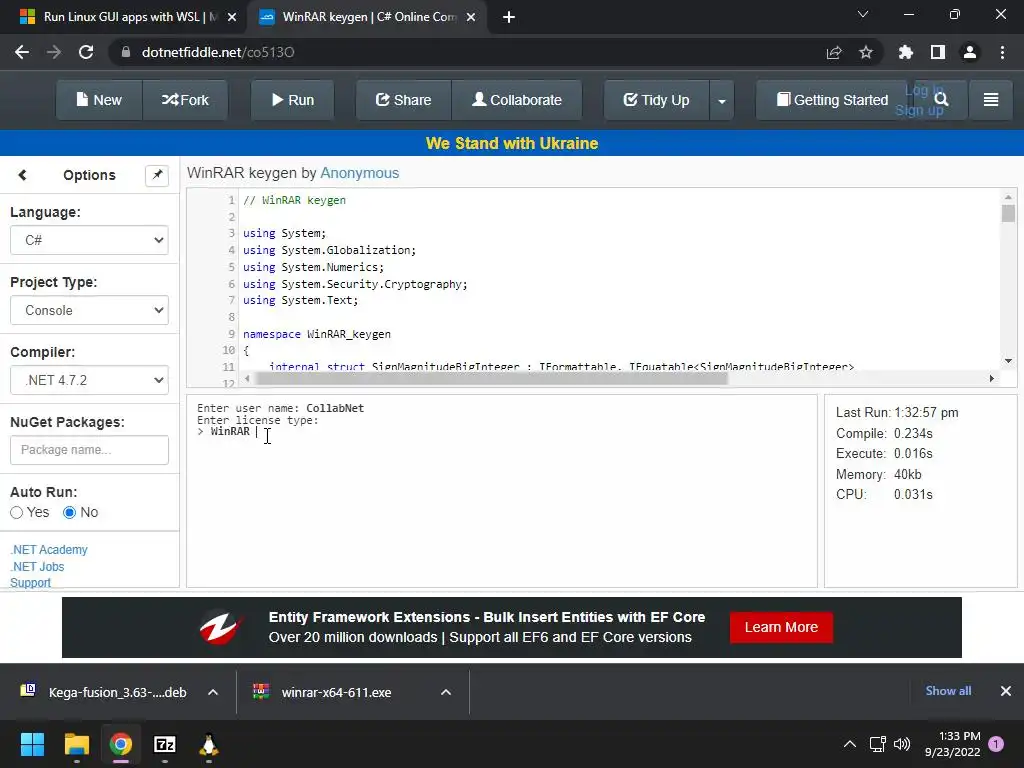Fork this fiddle
The image size is (1024, 768).
point(185,100)
